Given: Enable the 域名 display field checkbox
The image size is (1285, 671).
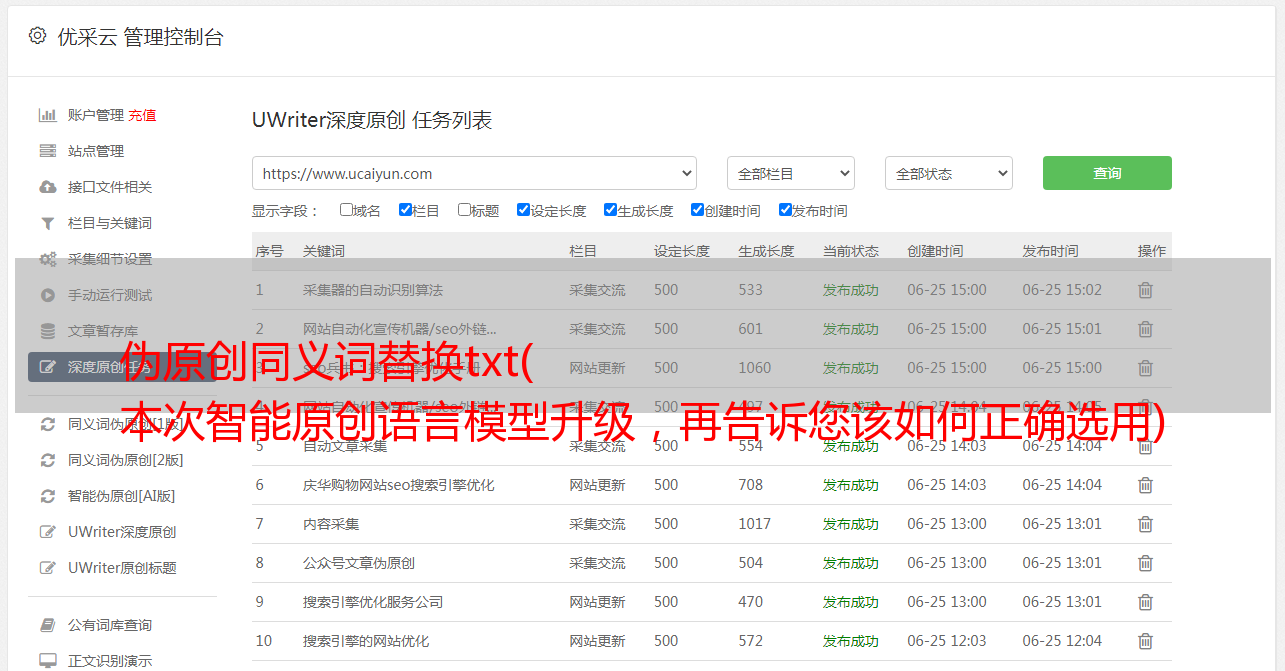Looking at the screenshot, I should [346, 210].
